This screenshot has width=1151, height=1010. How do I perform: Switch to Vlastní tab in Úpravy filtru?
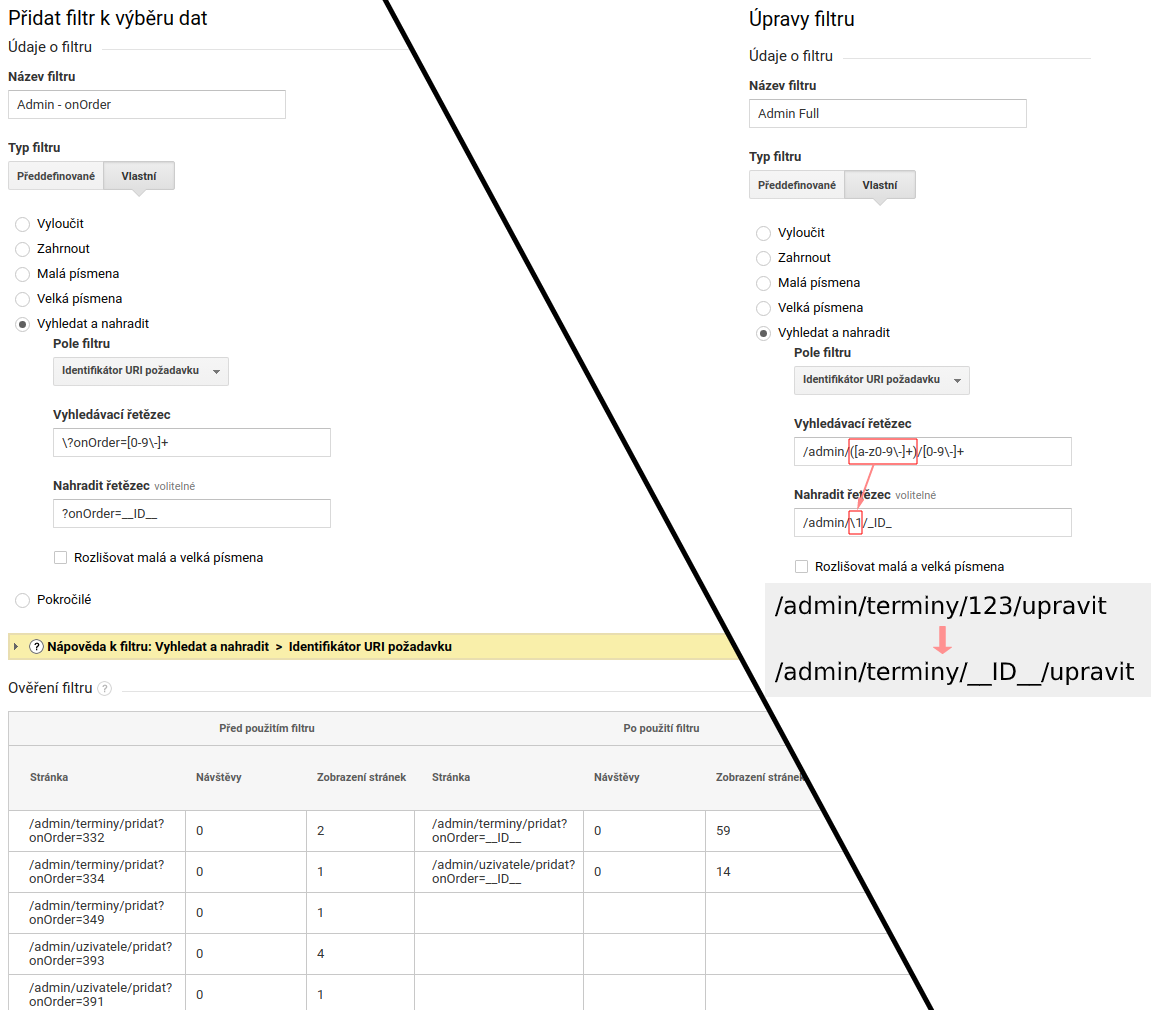tap(879, 185)
